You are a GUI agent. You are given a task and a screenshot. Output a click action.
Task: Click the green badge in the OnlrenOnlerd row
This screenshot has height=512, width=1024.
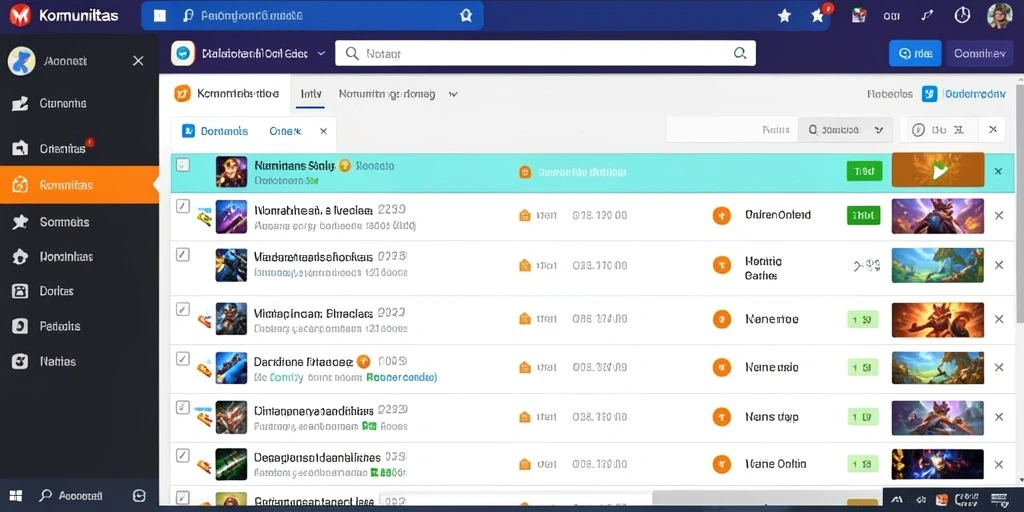[x=863, y=215]
